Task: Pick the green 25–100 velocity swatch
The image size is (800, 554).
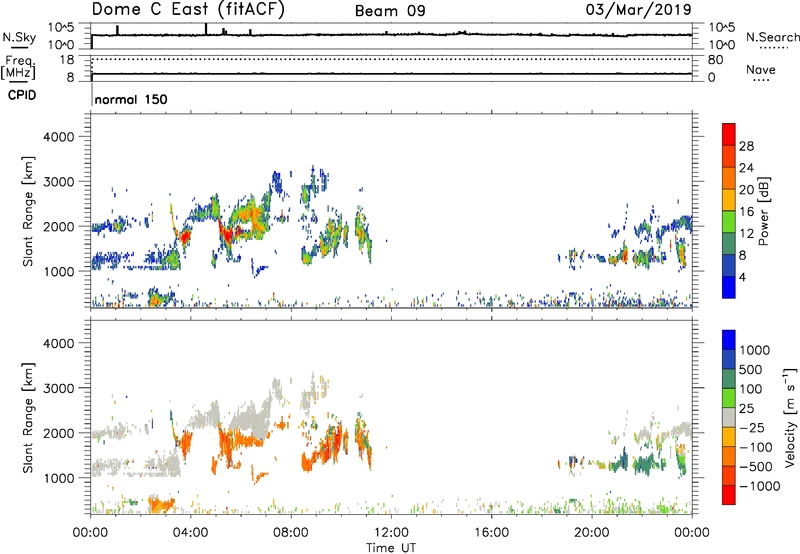Action: 729,398
